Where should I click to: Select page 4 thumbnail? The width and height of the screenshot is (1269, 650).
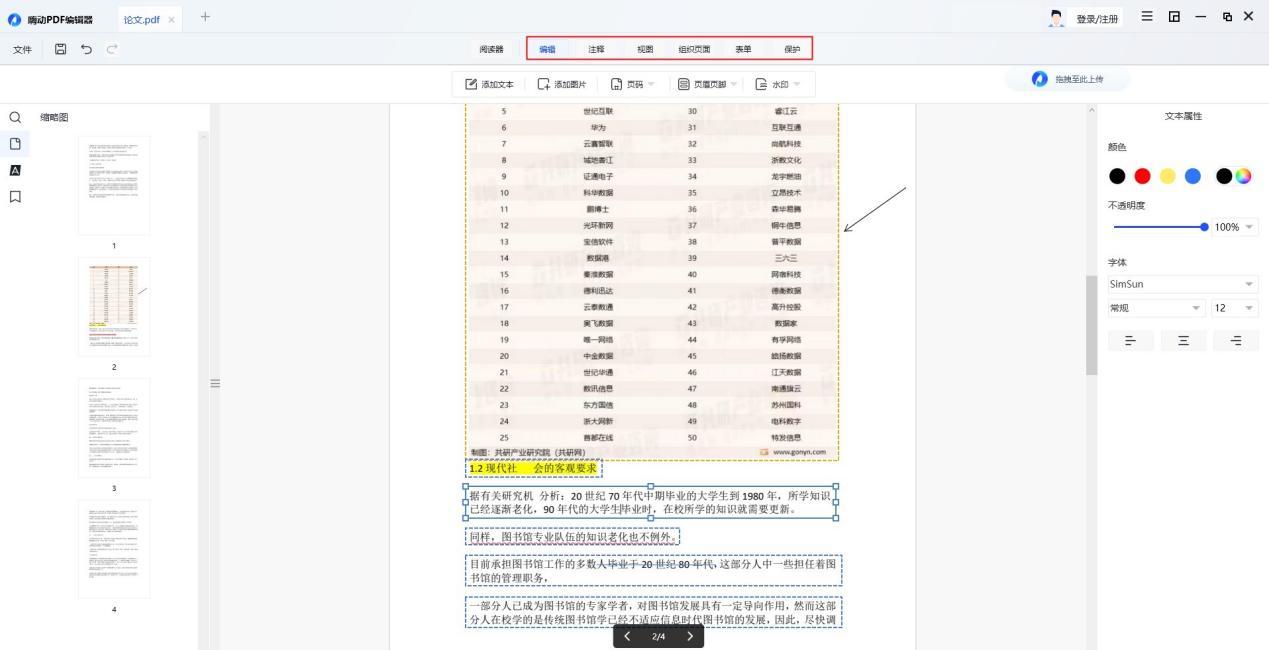pos(114,549)
